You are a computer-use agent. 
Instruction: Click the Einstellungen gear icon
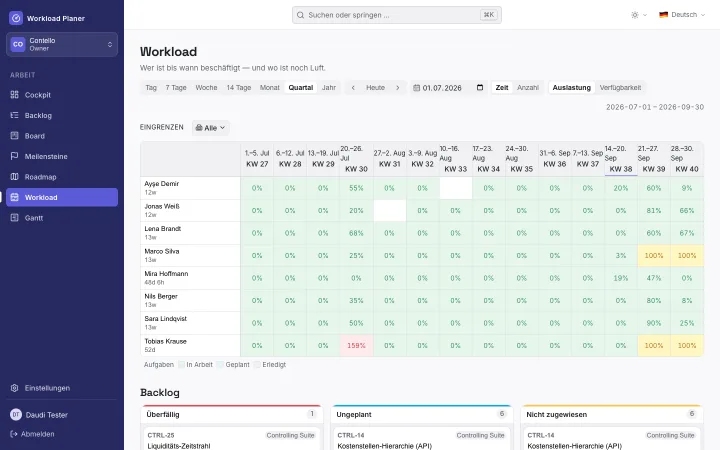[15, 388]
